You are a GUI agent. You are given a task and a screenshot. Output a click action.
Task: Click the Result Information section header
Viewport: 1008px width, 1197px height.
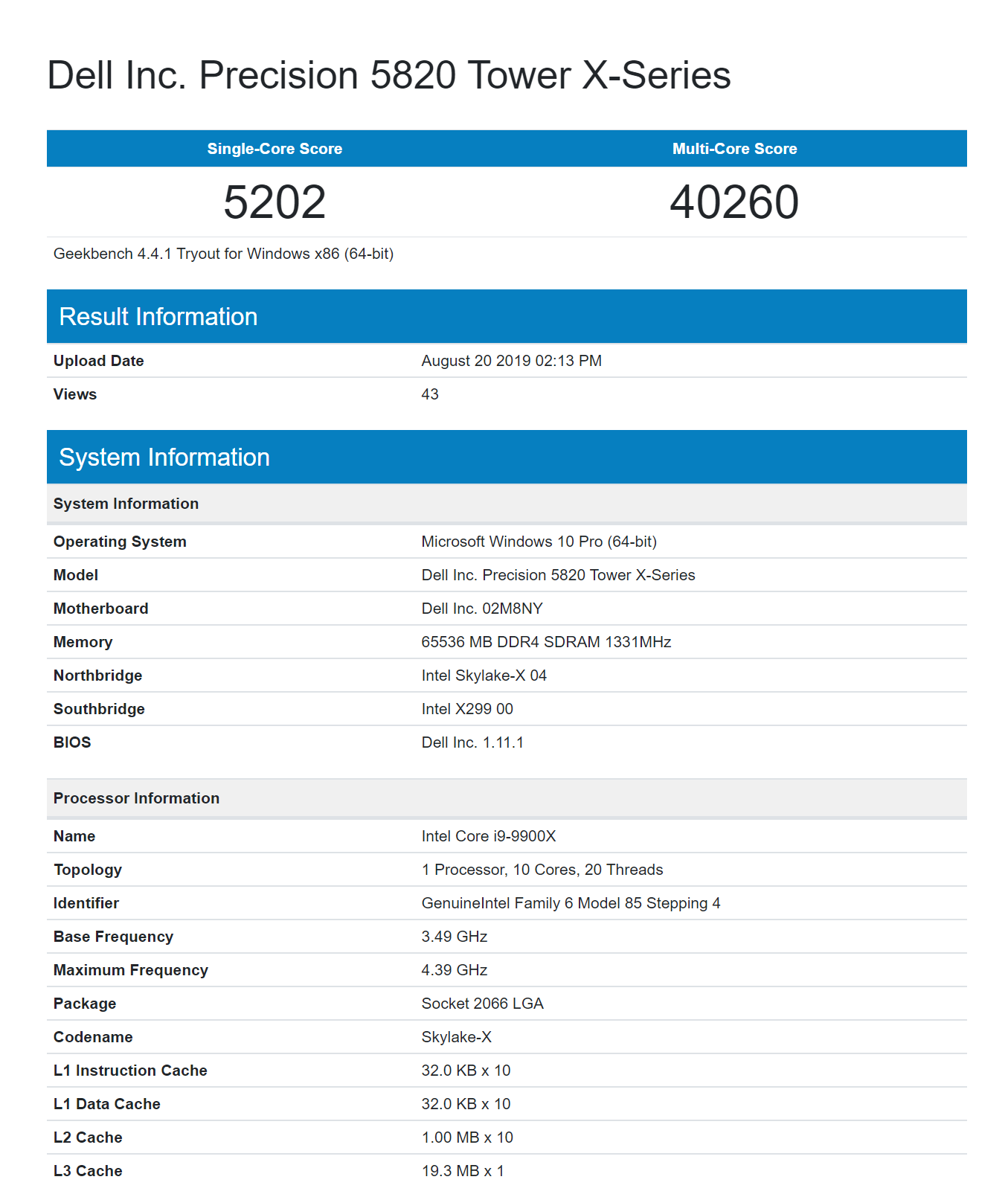[507, 316]
